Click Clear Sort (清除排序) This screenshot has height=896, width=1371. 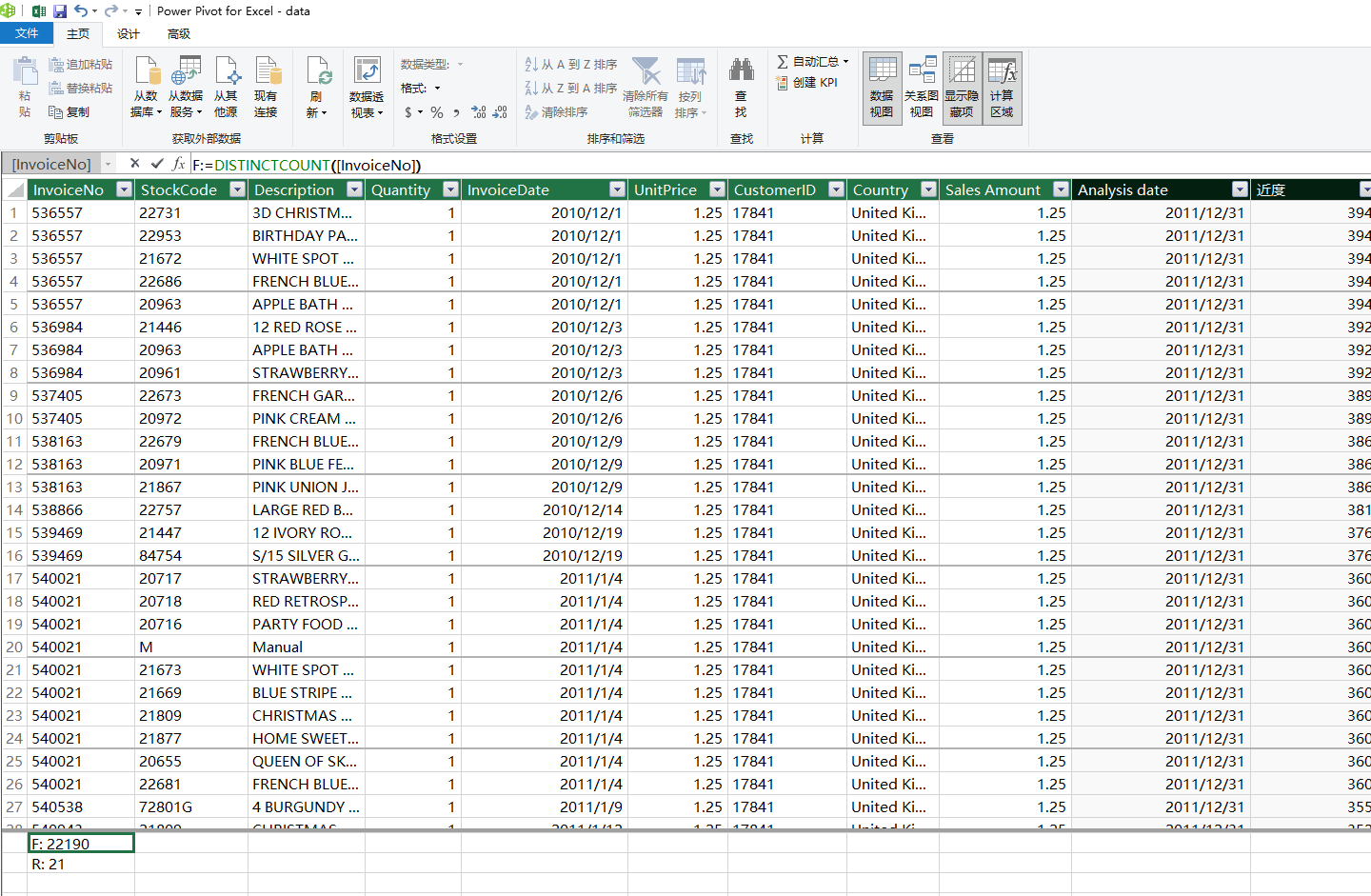[x=556, y=111]
